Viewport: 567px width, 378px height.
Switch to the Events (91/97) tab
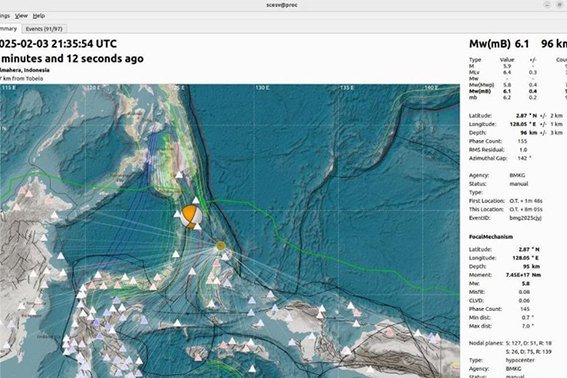pyautogui.click(x=44, y=29)
